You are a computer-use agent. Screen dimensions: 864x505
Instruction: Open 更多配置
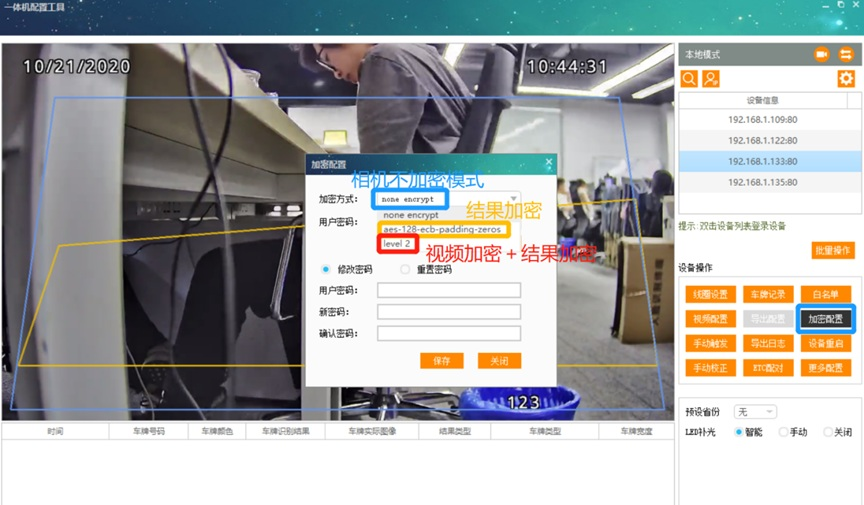[x=825, y=368]
